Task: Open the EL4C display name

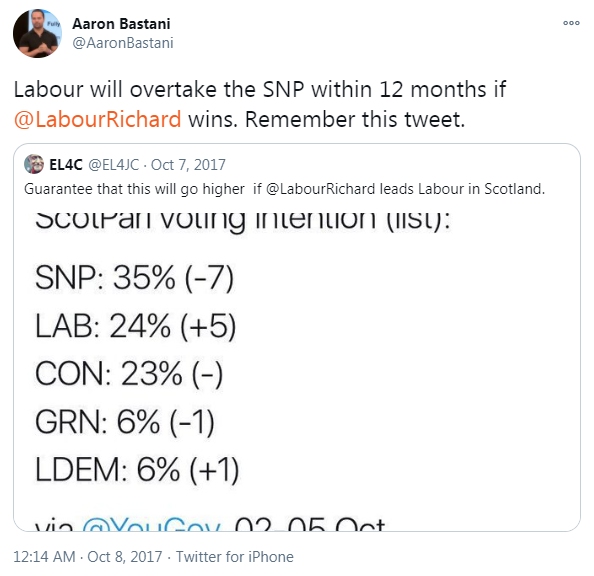Action: pyautogui.click(x=66, y=165)
